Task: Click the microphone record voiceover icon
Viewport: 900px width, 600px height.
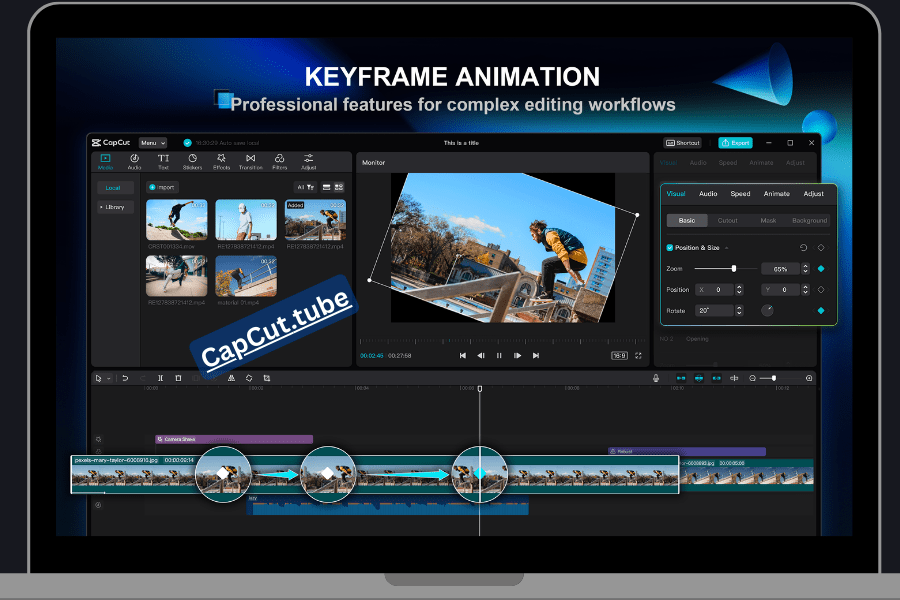Action: click(x=656, y=378)
